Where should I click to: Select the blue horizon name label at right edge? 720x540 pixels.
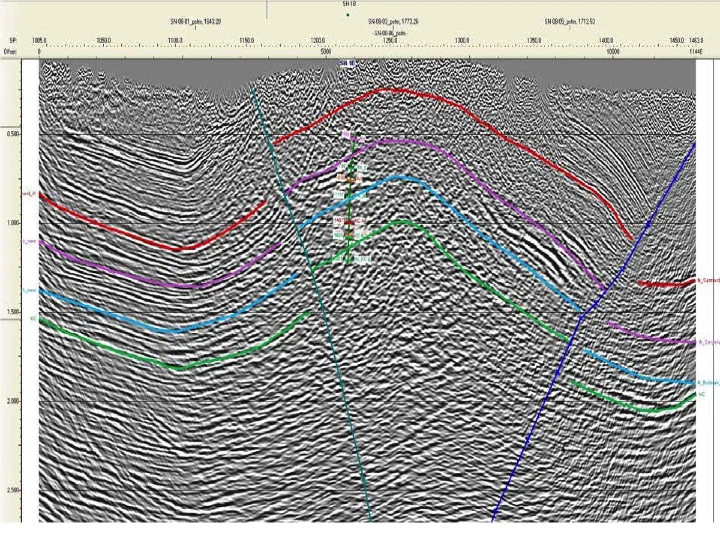pos(708,382)
